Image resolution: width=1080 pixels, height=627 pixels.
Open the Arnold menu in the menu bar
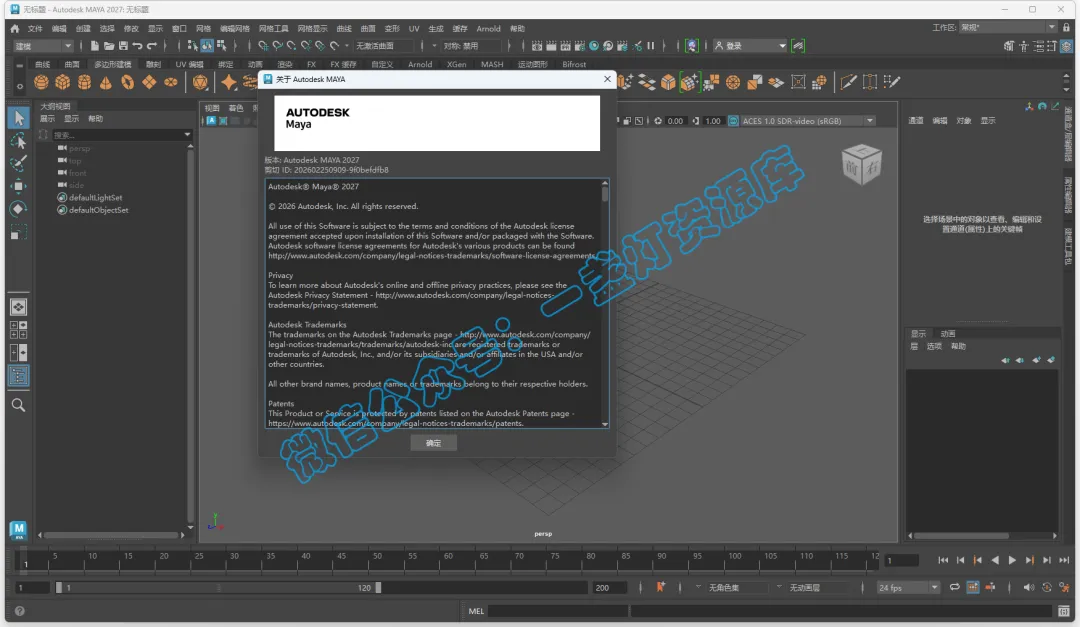tap(488, 29)
